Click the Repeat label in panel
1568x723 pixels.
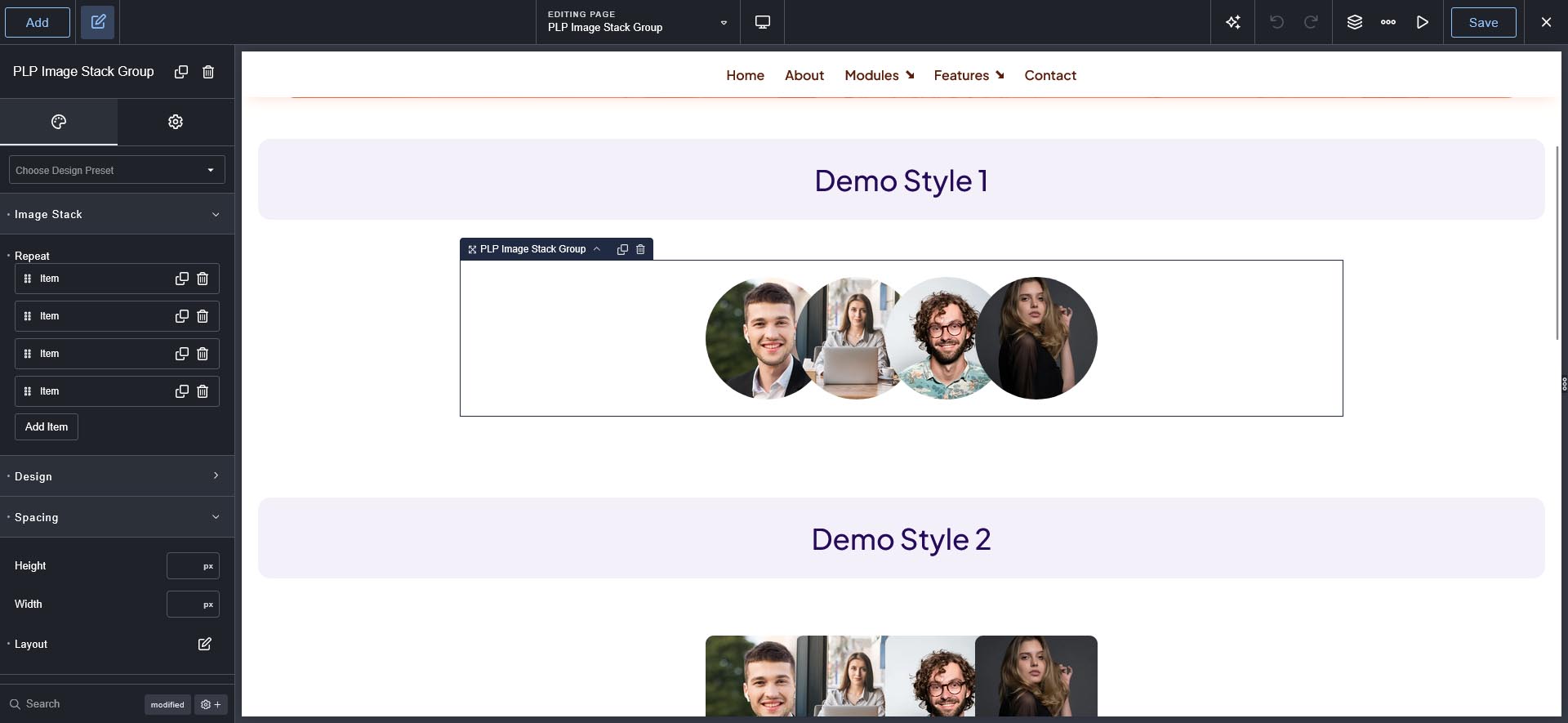pyautogui.click(x=32, y=256)
